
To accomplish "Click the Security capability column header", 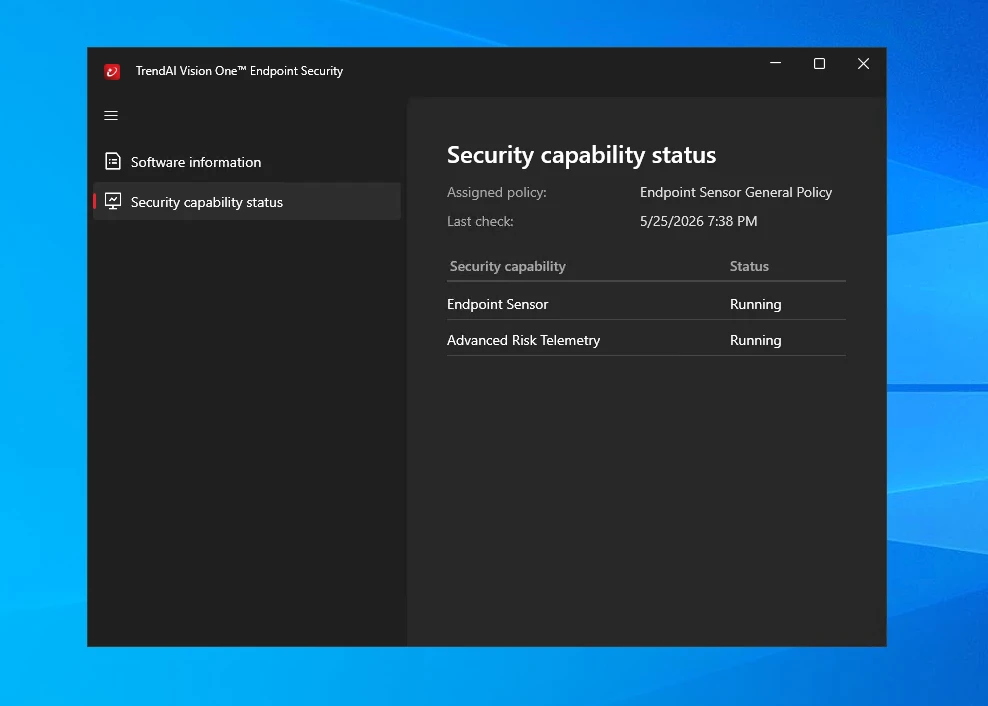I will (507, 266).
